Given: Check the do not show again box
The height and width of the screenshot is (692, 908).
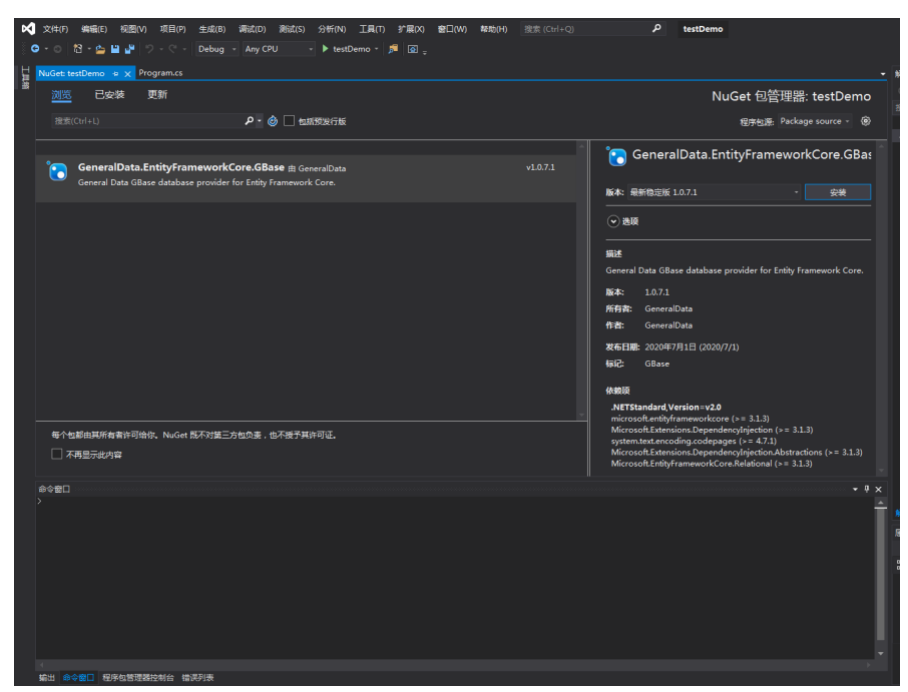Looking at the screenshot, I should point(56,454).
